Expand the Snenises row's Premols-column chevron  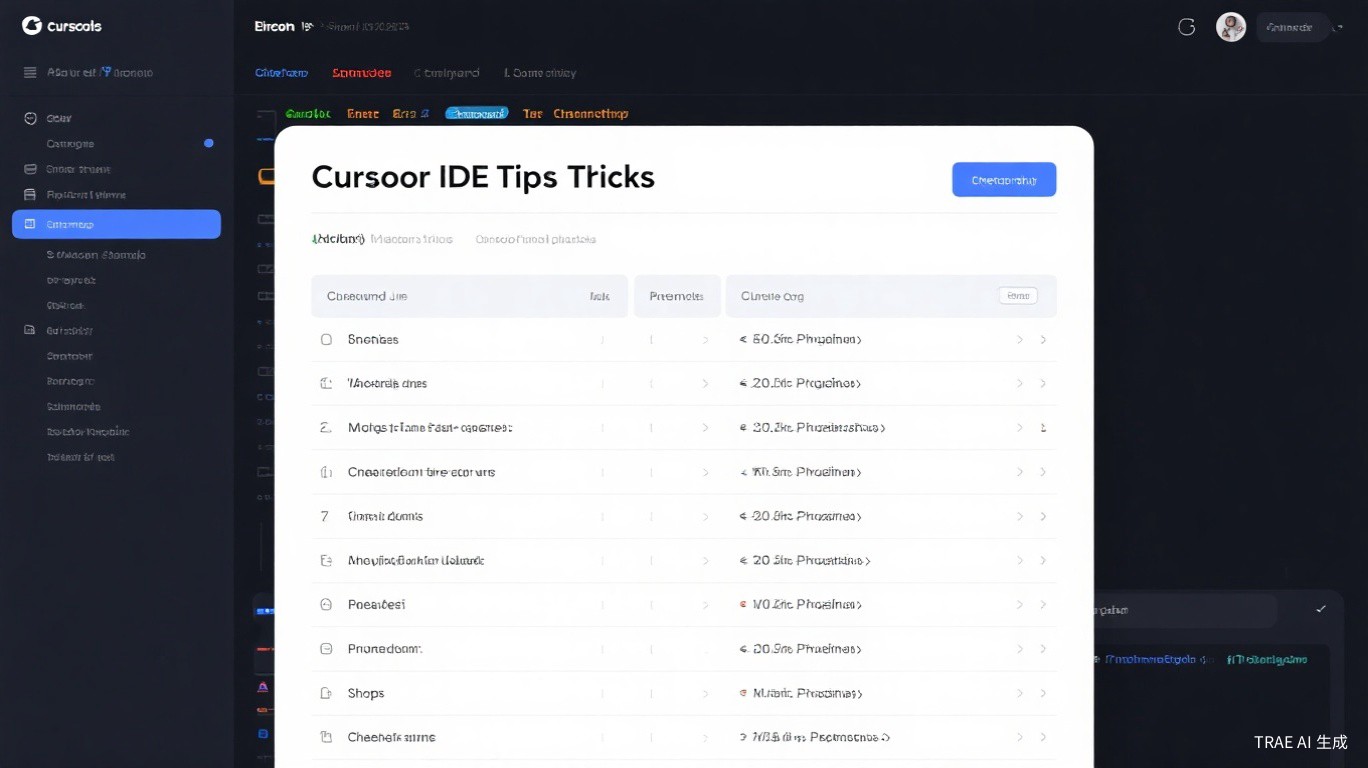pyautogui.click(x=705, y=339)
